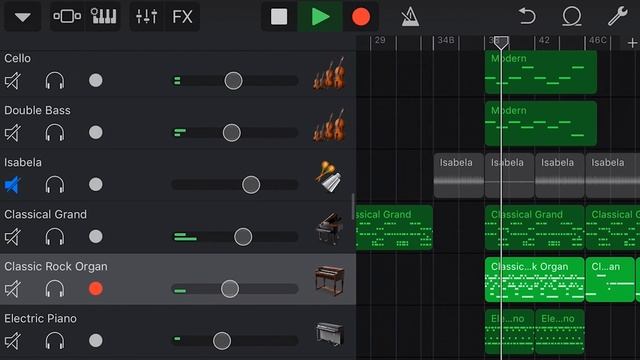Toggle the metronome
The height and width of the screenshot is (360, 640).
[x=410, y=17]
